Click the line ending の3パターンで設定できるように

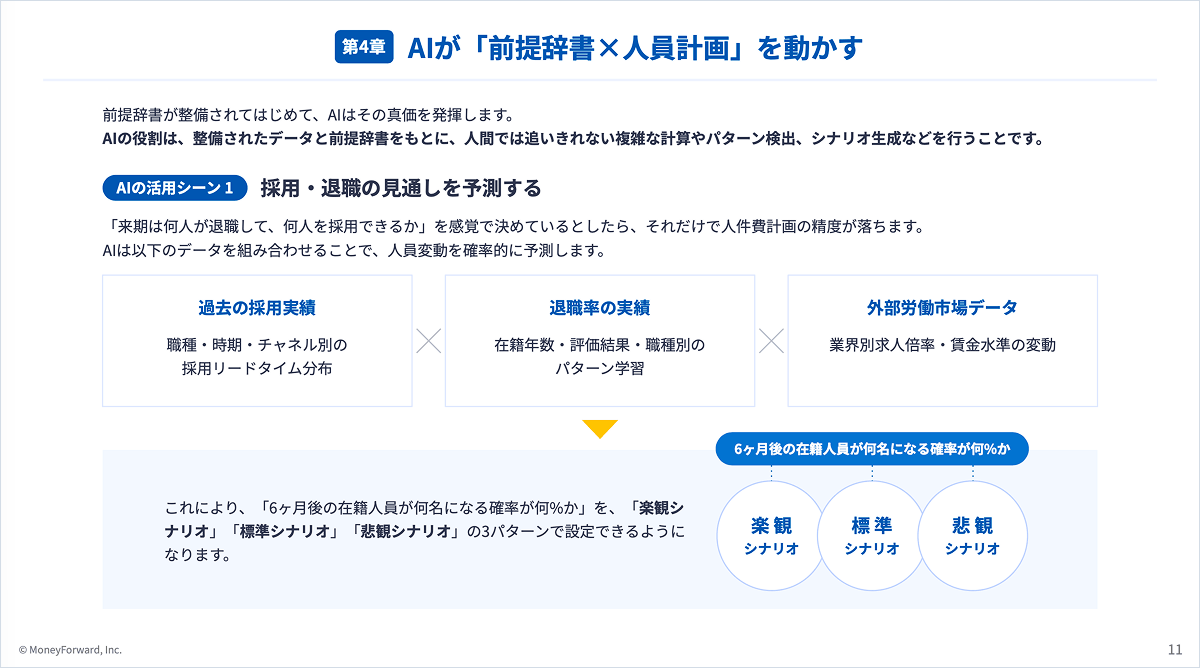(425, 531)
